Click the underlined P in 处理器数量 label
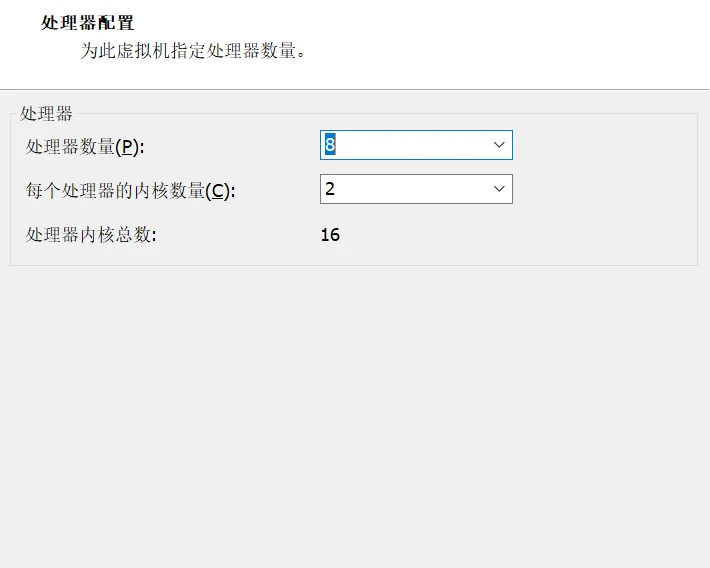 126,147
